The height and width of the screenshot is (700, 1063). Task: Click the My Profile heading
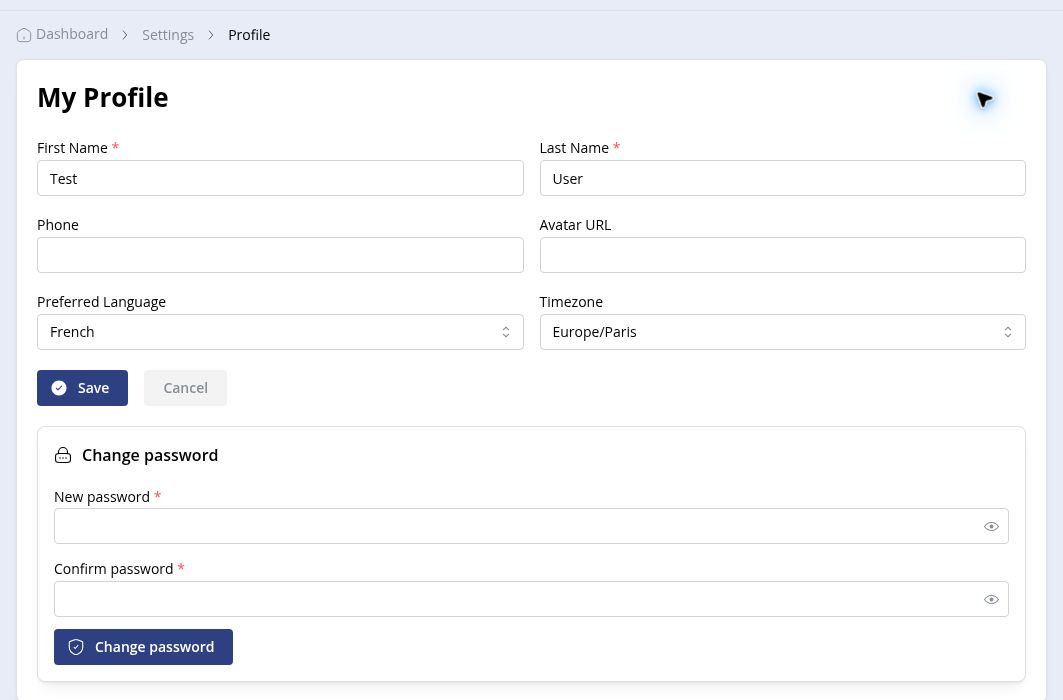[102, 98]
